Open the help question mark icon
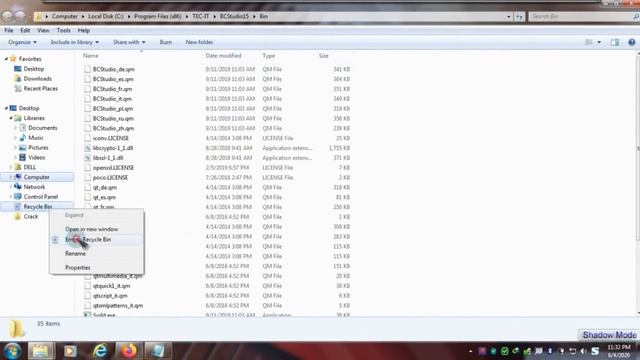 point(631,42)
